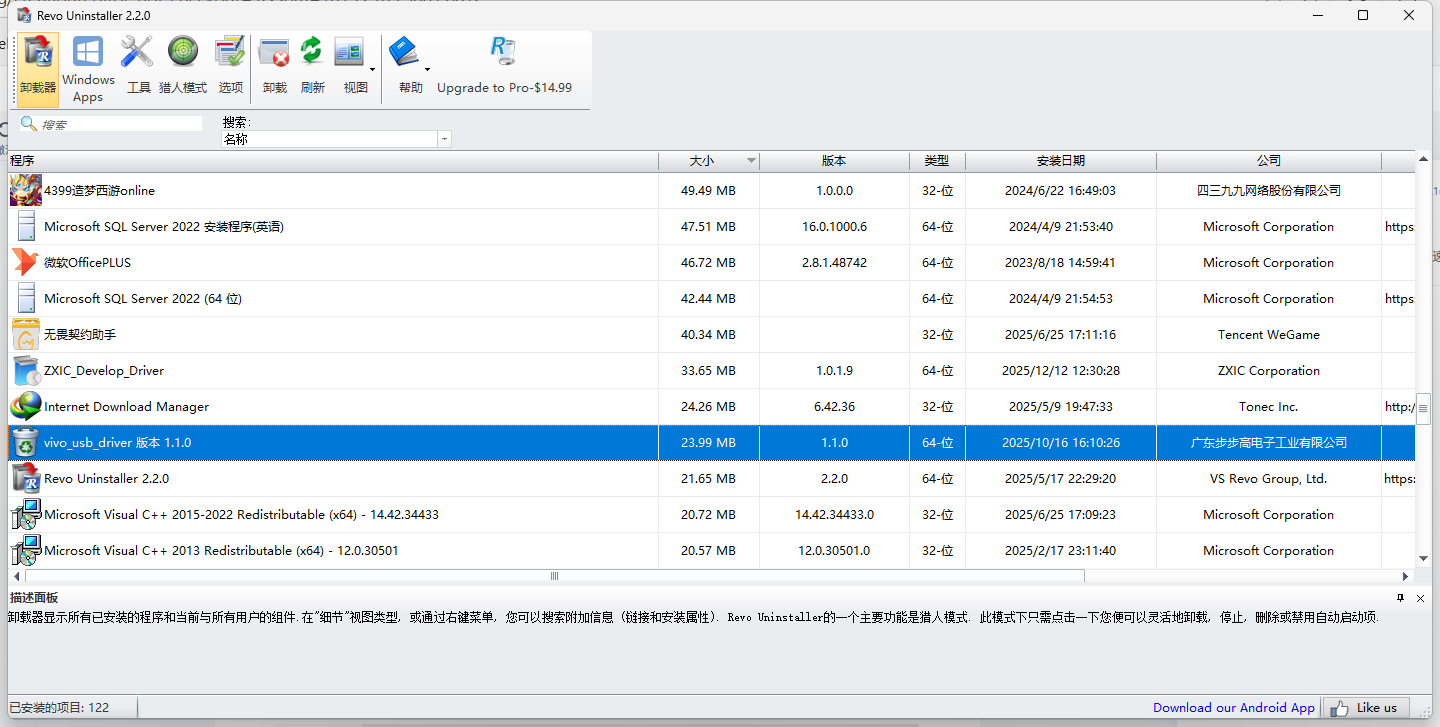Click the vivo_usb_driver recycle bin icon

26,442
